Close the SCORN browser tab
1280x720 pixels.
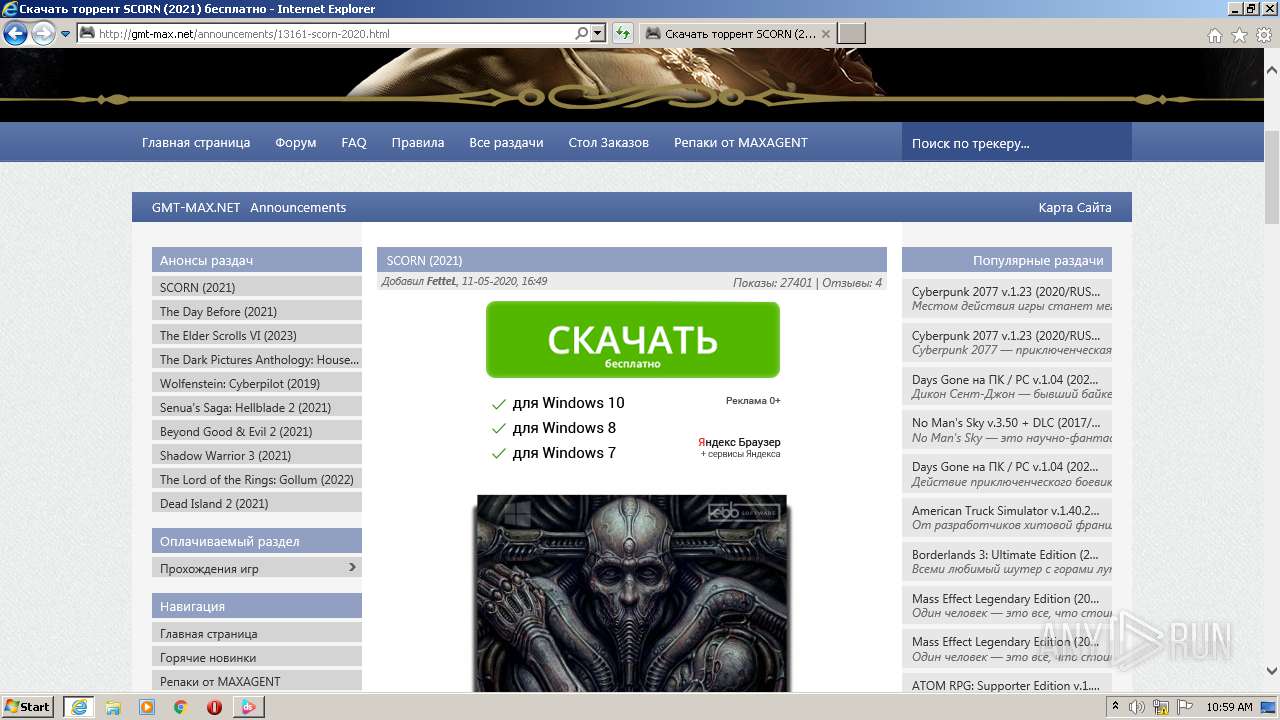pyautogui.click(x=825, y=34)
